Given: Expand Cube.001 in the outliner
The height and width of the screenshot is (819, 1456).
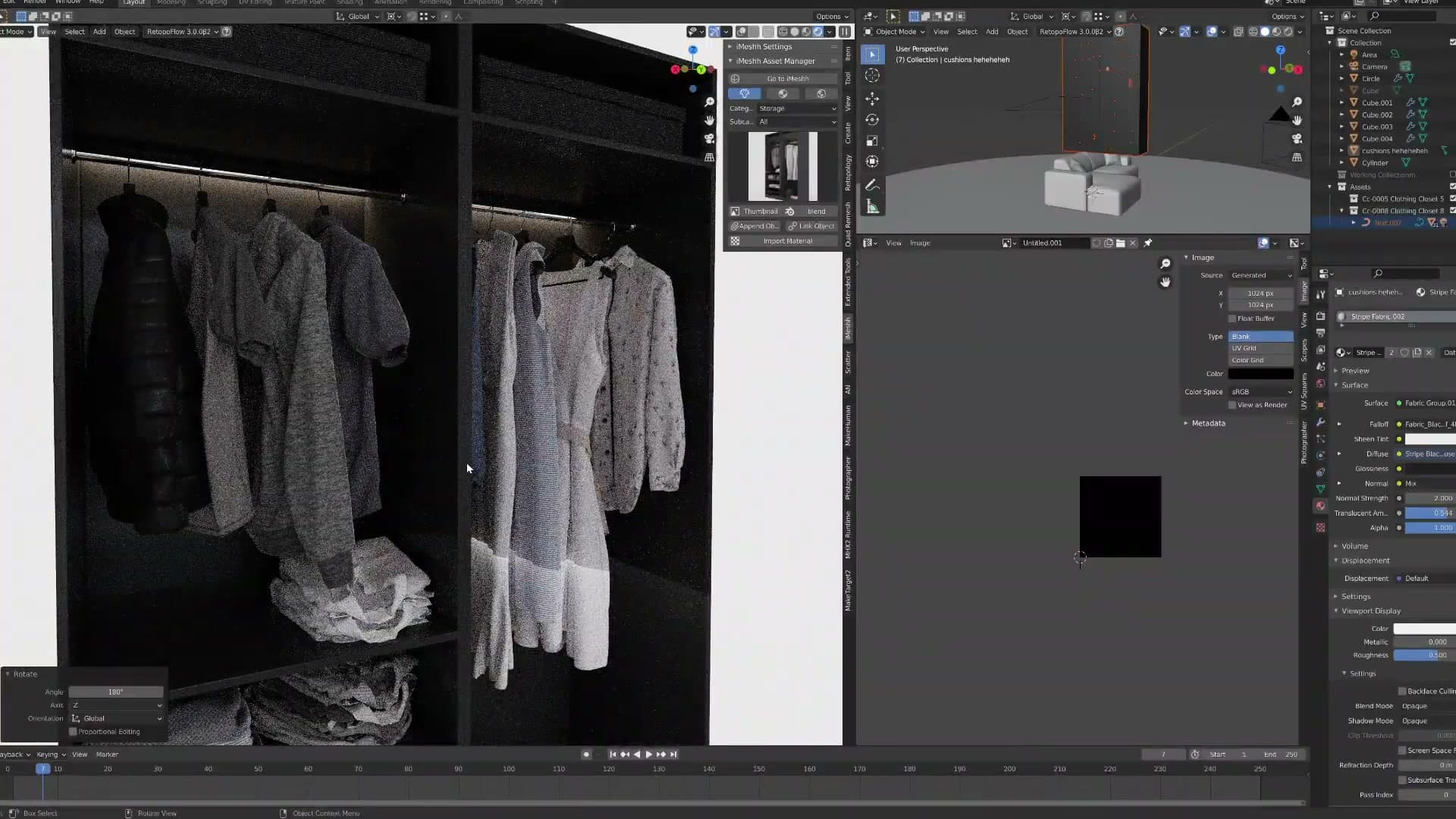Looking at the screenshot, I should (x=1341, y=103).
